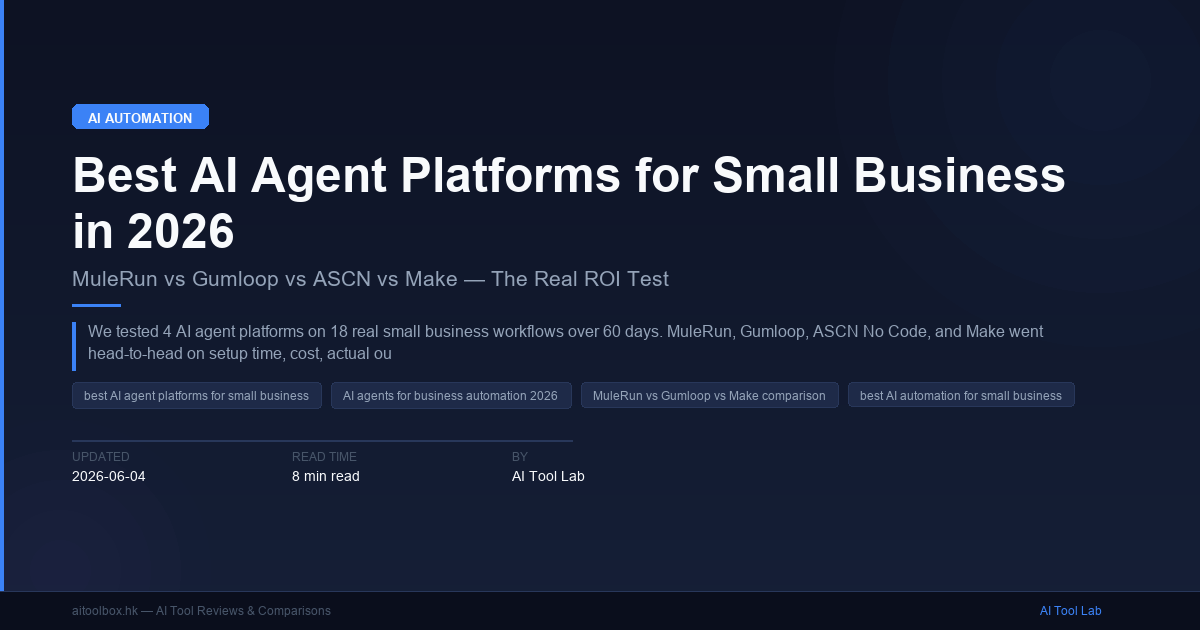Click footer text 'aitoolbox.hk — AI Tool Reviews & Comparisons'
Viewport: 1200px width, 630px height.
[x=201, y=611]
